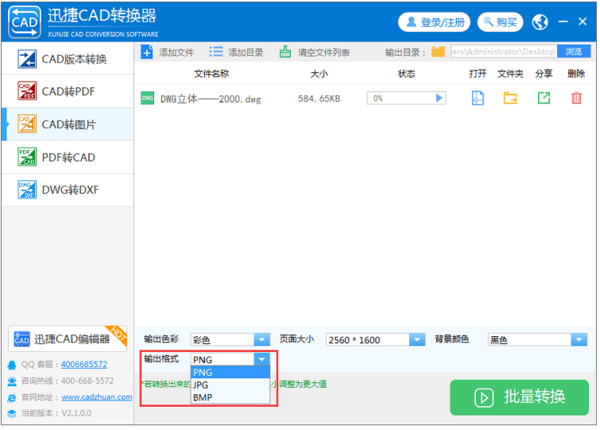
Task: Click the 咨询热线 headset icon
Action: (12, 381)
